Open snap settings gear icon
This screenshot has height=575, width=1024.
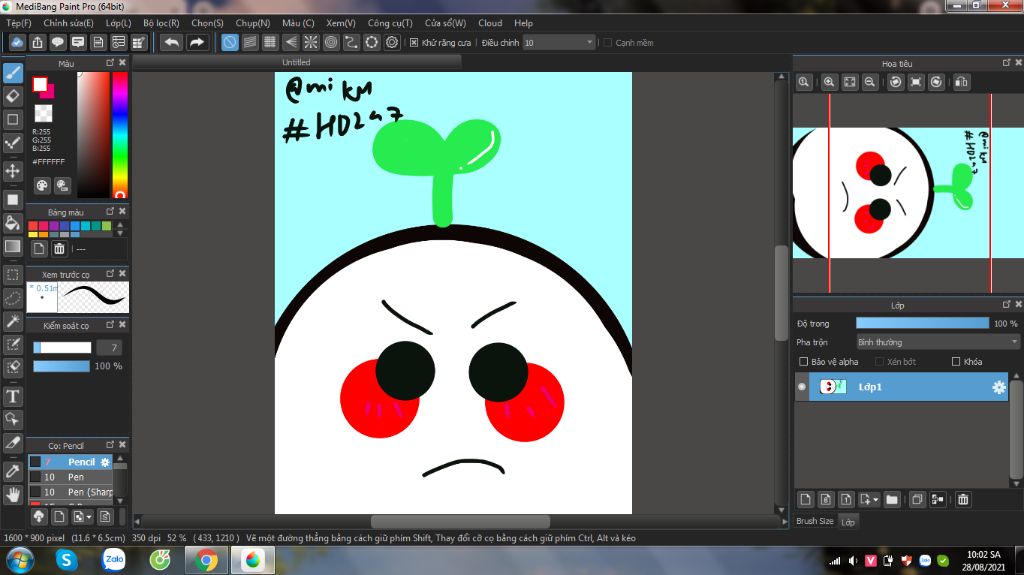coord(392,42)
